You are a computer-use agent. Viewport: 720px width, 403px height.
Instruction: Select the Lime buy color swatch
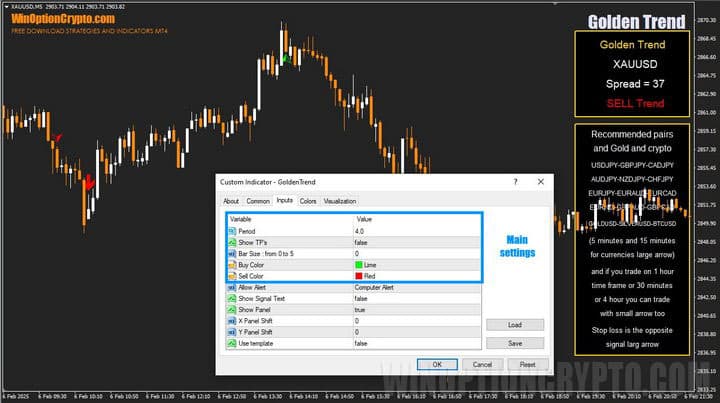[x=359, y=265]
